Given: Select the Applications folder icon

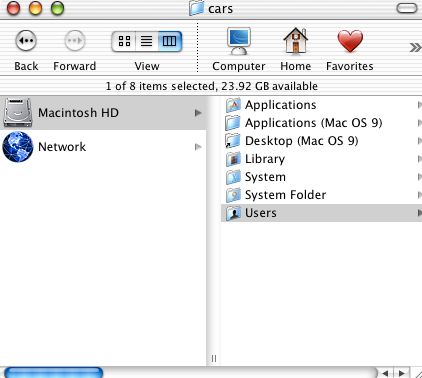Looking at the screenshot, I should (x=233, y=105).
